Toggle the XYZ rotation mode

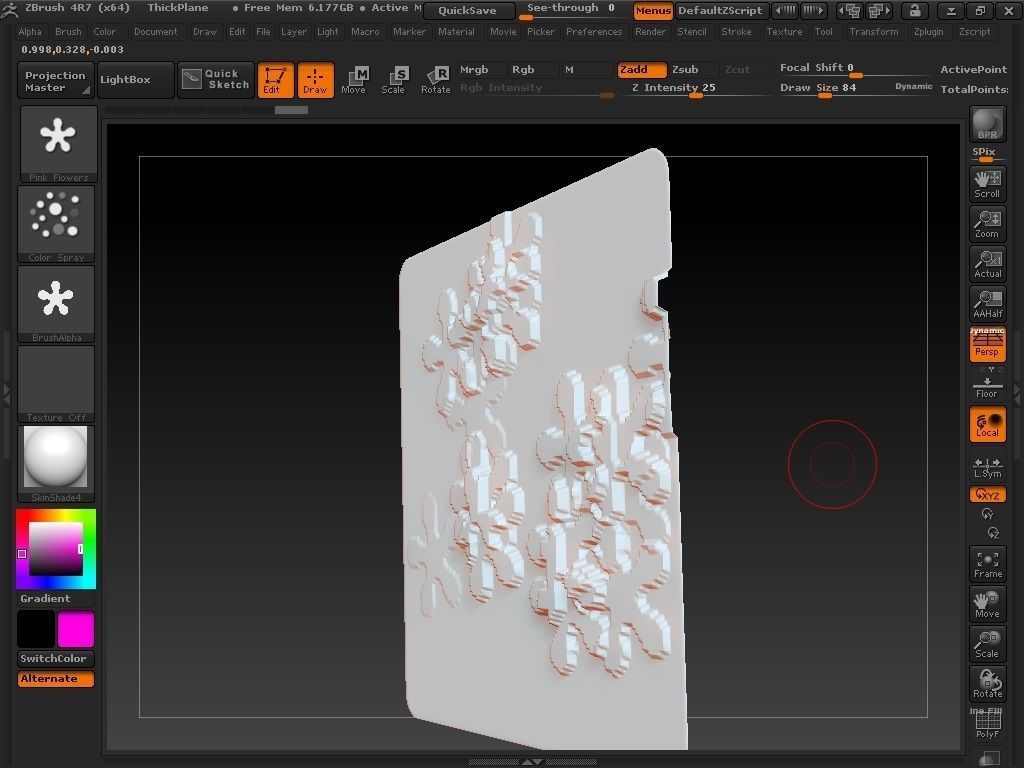tap(987, 494)
